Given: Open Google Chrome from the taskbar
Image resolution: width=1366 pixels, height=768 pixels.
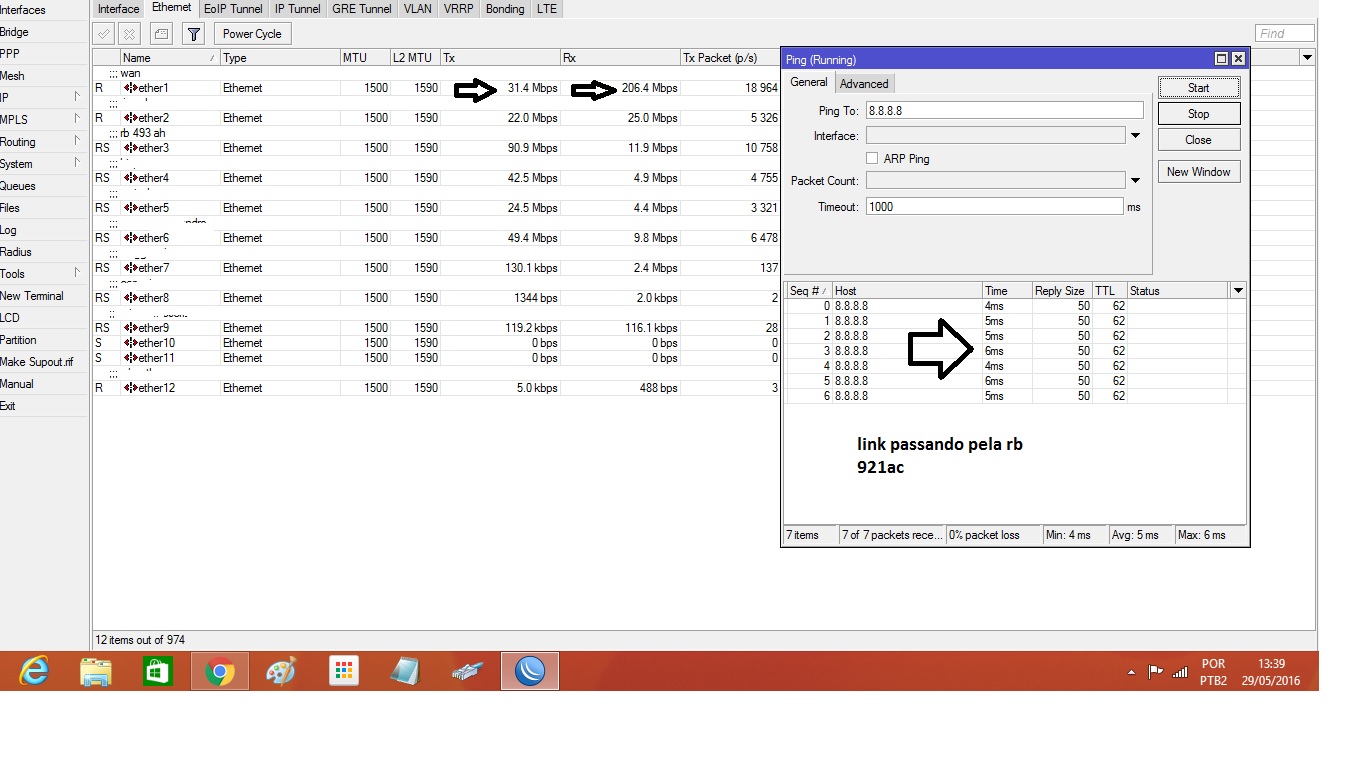Looking at the screenshot, I should 220,672.
